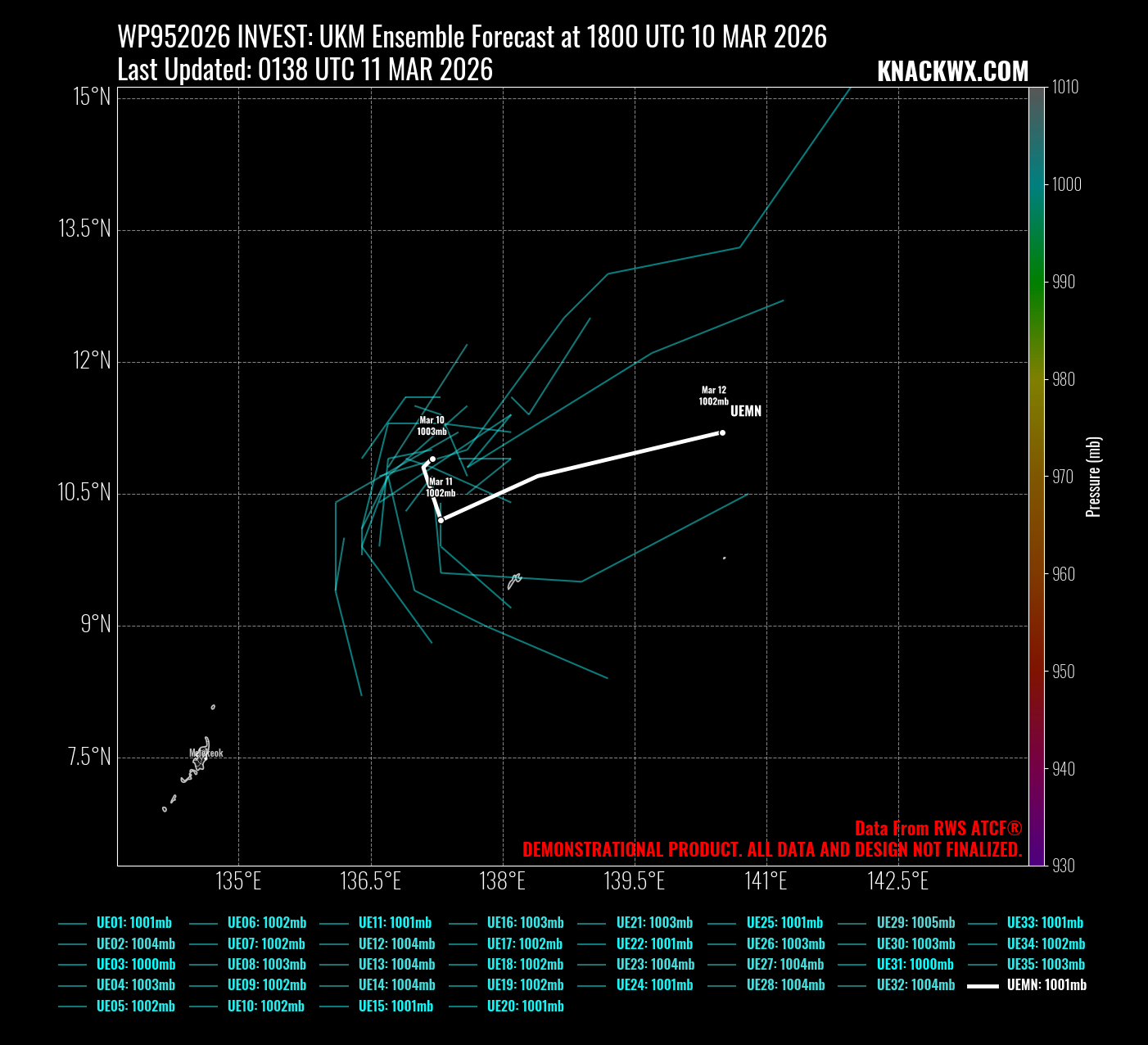Click the KNACKWX.COM watermark link
The height and width of the screenshot is (1045, 1148).
[x=952, y=71]
